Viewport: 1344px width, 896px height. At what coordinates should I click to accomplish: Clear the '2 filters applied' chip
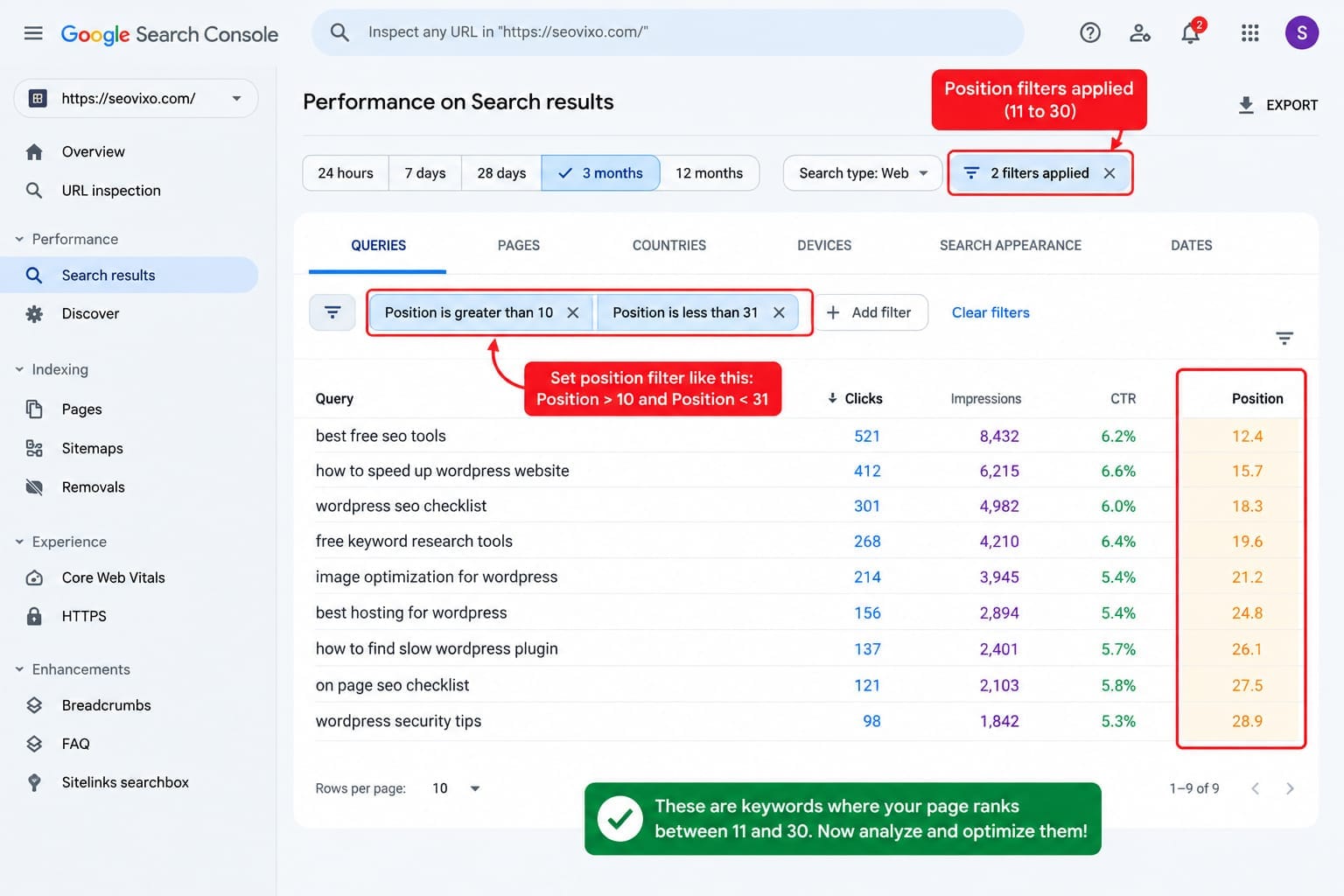[1109, 173]
